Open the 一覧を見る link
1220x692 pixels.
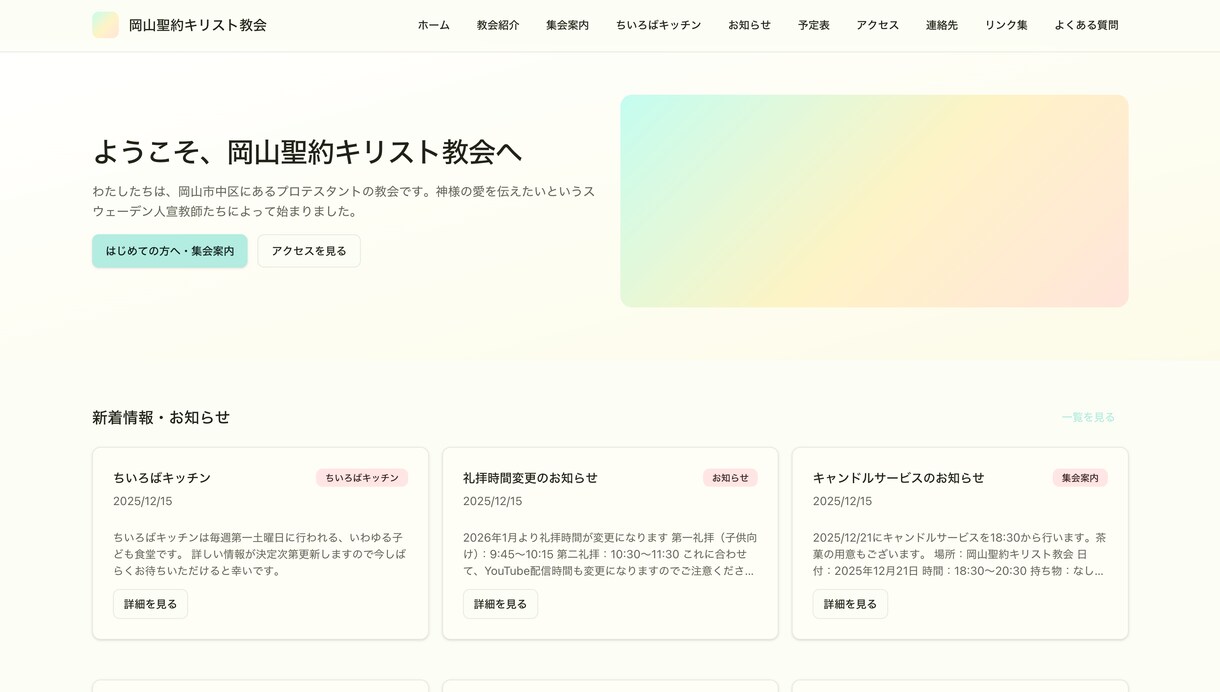pos(1088,417)
